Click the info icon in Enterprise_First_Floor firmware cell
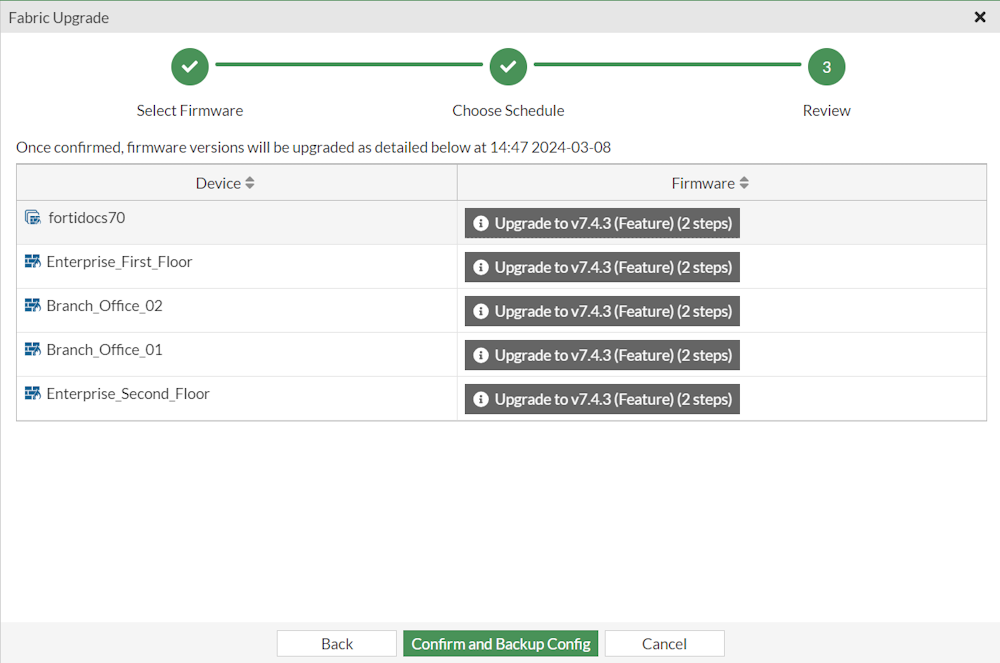 coord(481,267)
